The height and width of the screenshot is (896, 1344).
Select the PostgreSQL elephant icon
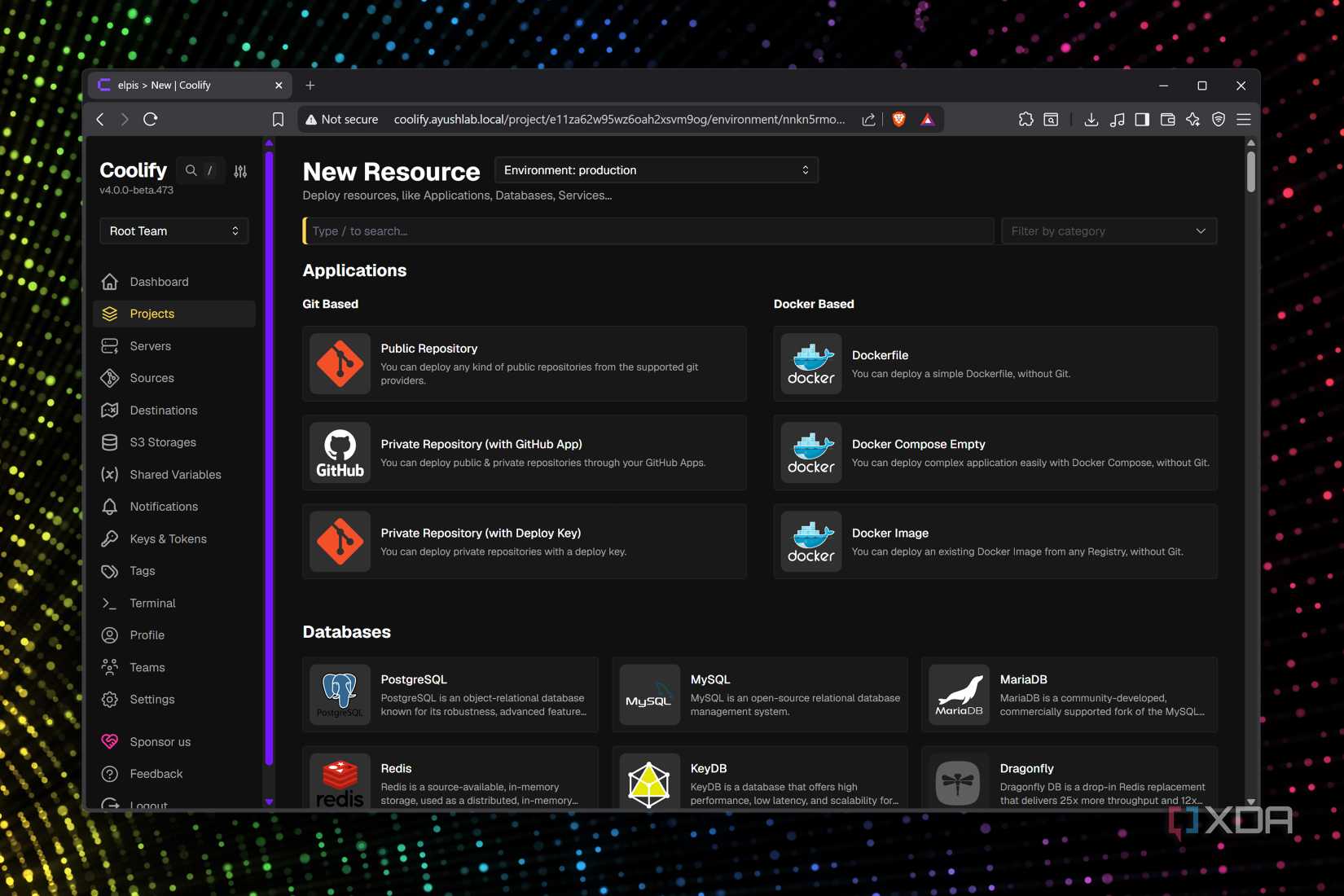340,695
